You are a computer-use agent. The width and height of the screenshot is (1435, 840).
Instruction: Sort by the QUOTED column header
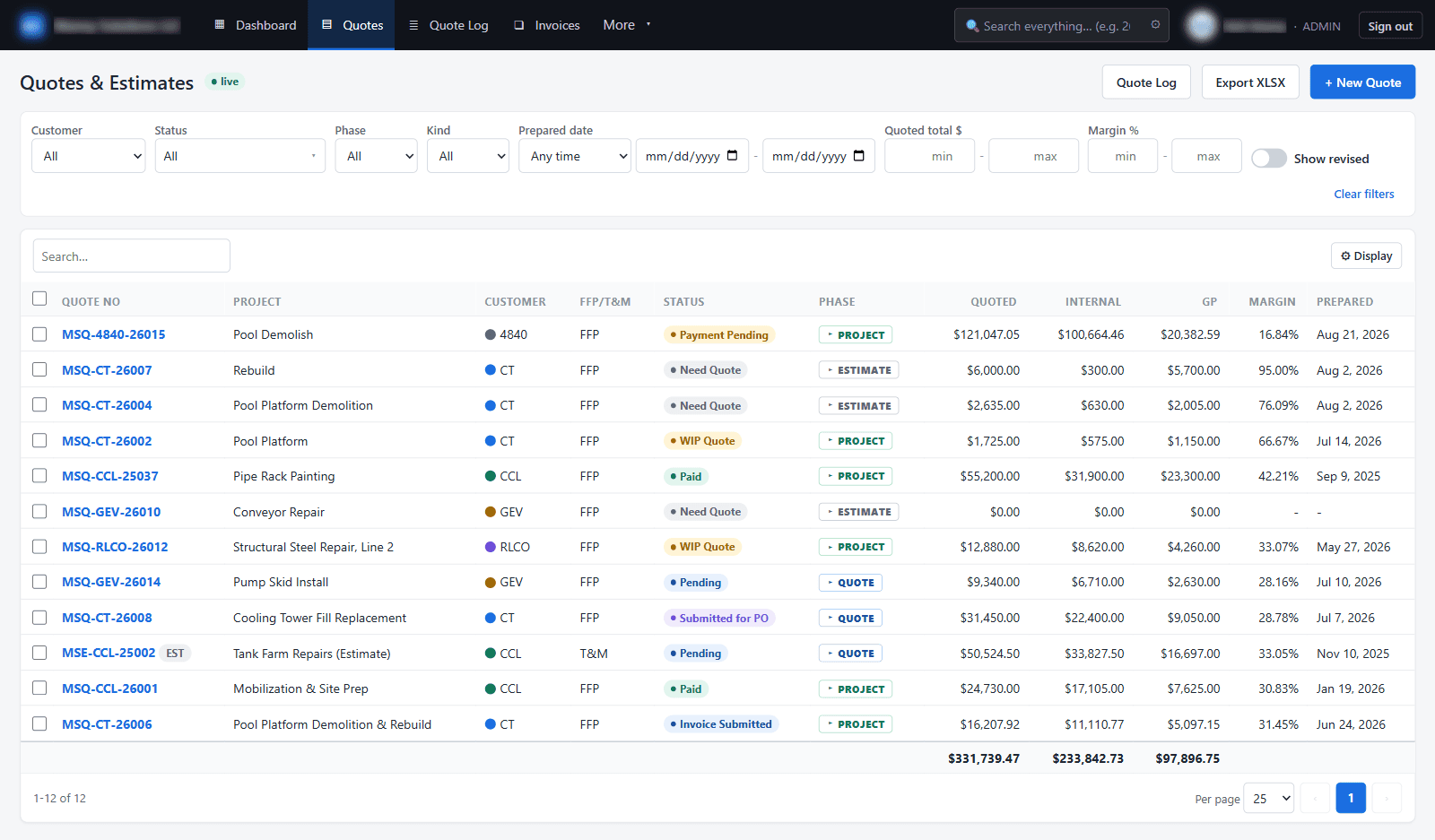coord(993,302)
